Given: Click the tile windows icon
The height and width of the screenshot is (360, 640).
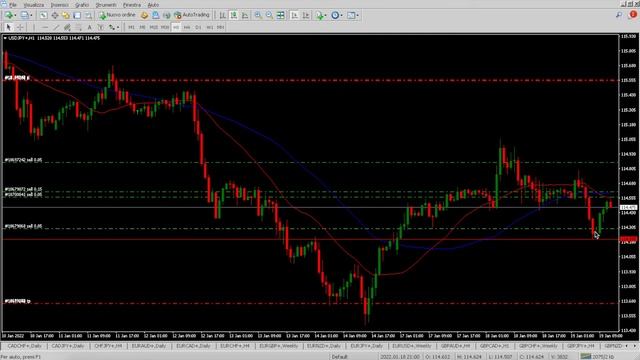Looking at the screenshot, I should [281, 16].
